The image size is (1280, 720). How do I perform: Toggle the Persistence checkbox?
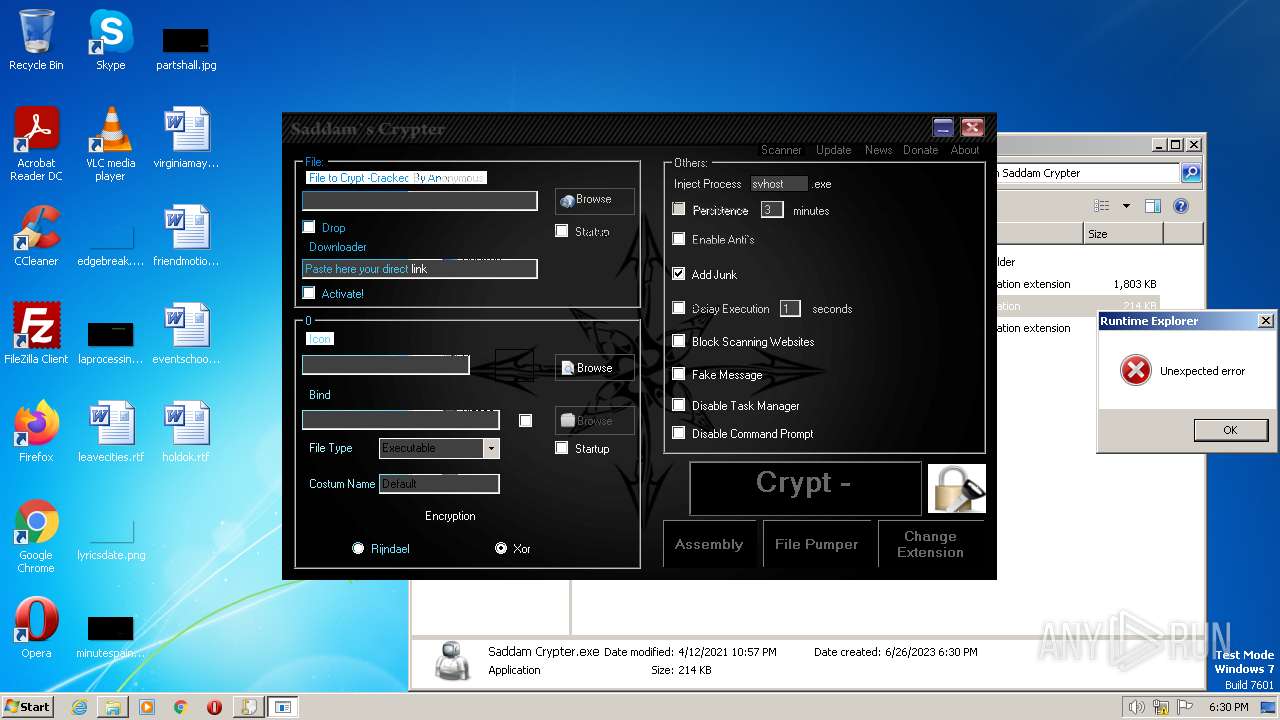pos(679,209)
